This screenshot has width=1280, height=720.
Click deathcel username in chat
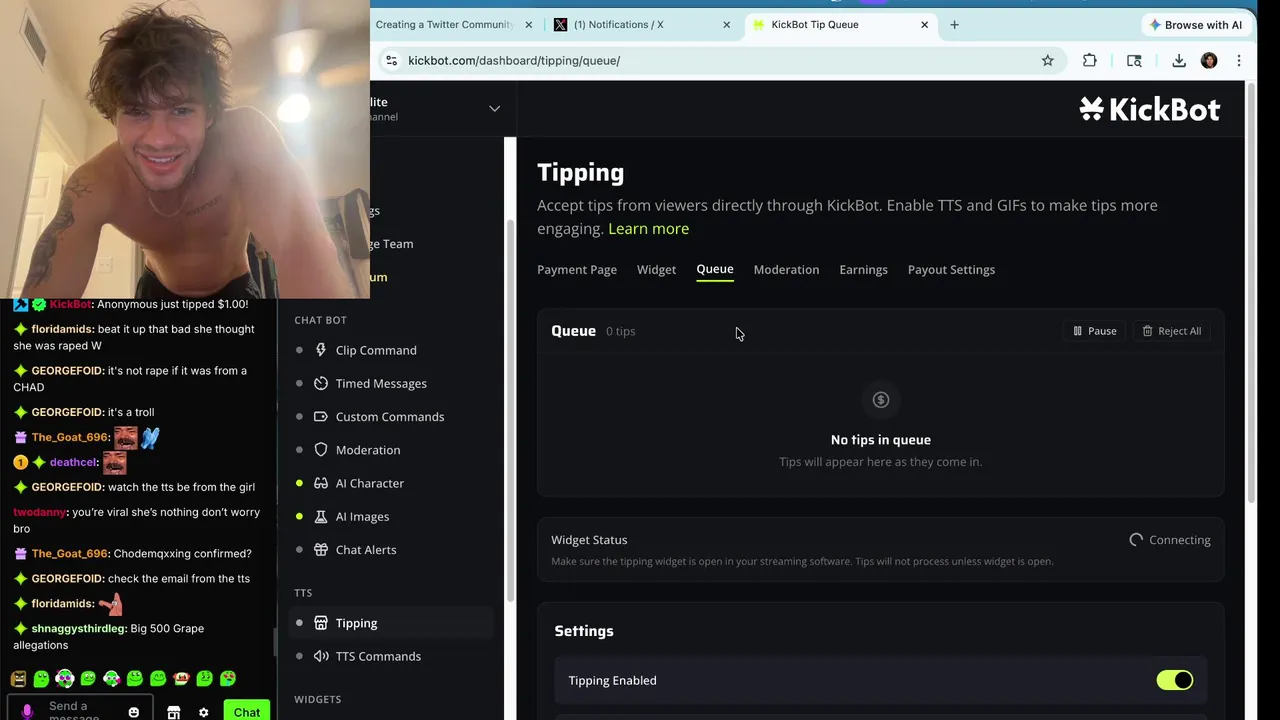pyautogui.click(x=74, y=462)
